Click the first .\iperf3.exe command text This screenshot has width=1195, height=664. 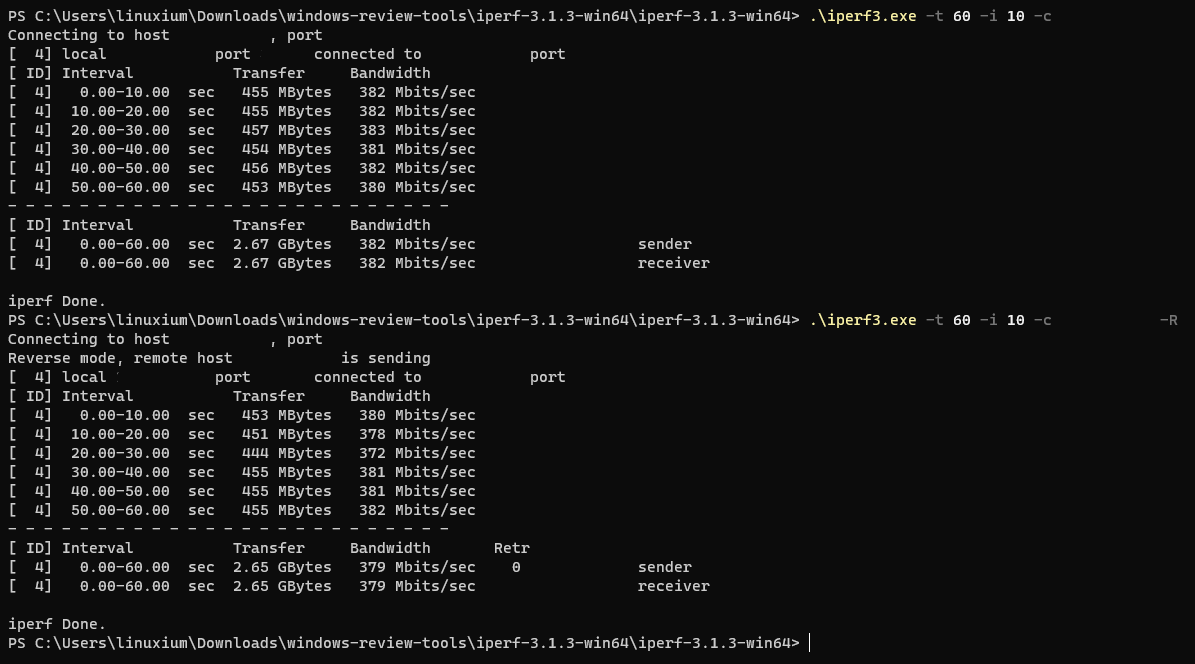[863, 16]
